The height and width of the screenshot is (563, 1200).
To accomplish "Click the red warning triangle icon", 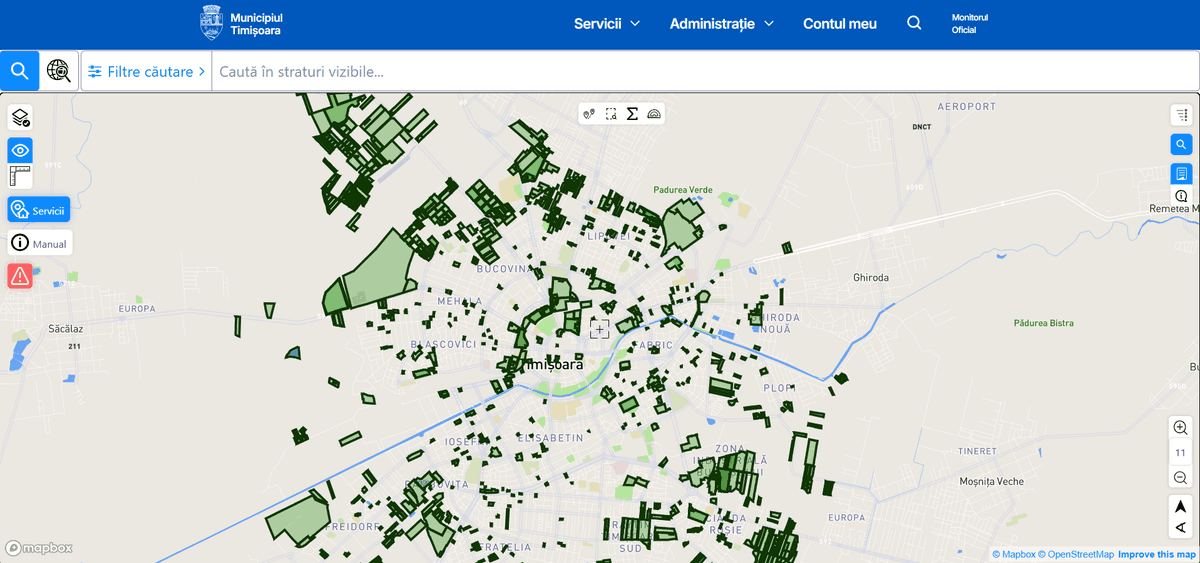I will pos(21,275).
